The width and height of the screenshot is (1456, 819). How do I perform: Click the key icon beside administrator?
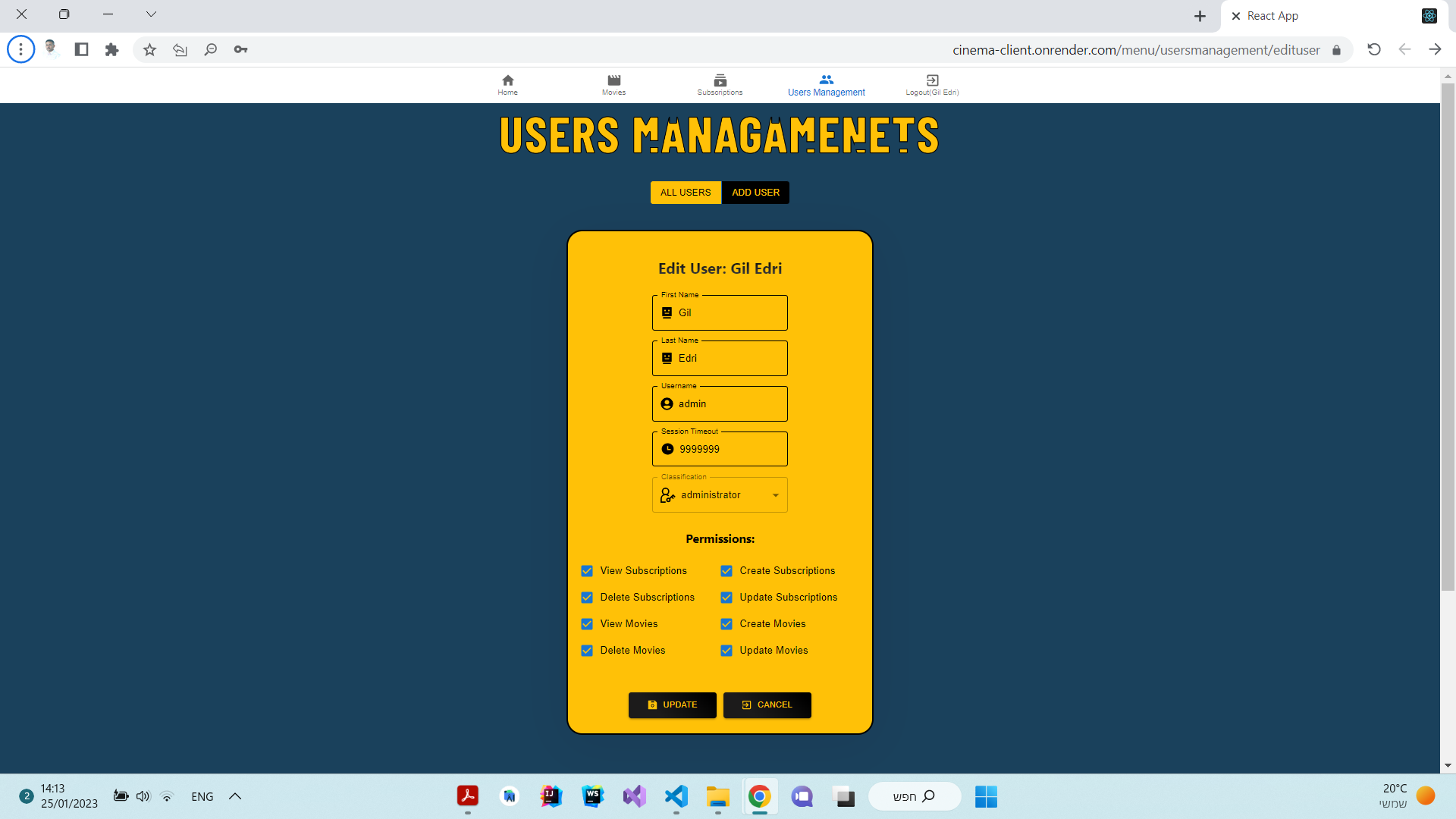coord(667,494)
